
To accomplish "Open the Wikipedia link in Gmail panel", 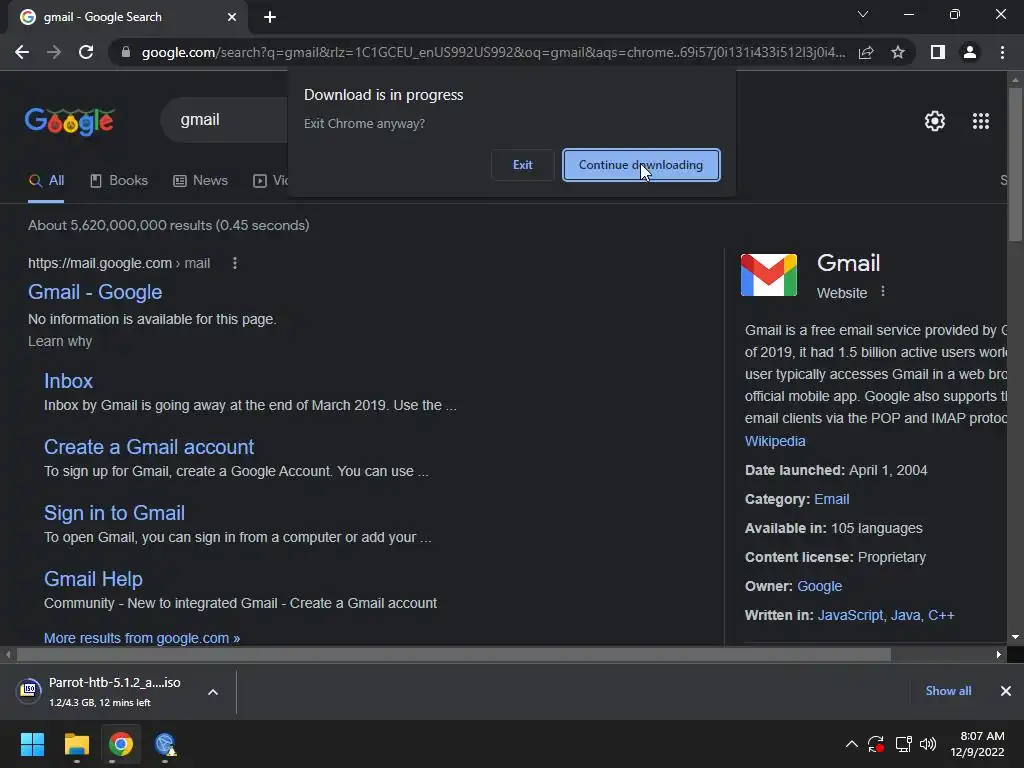I will coord(775,441).
